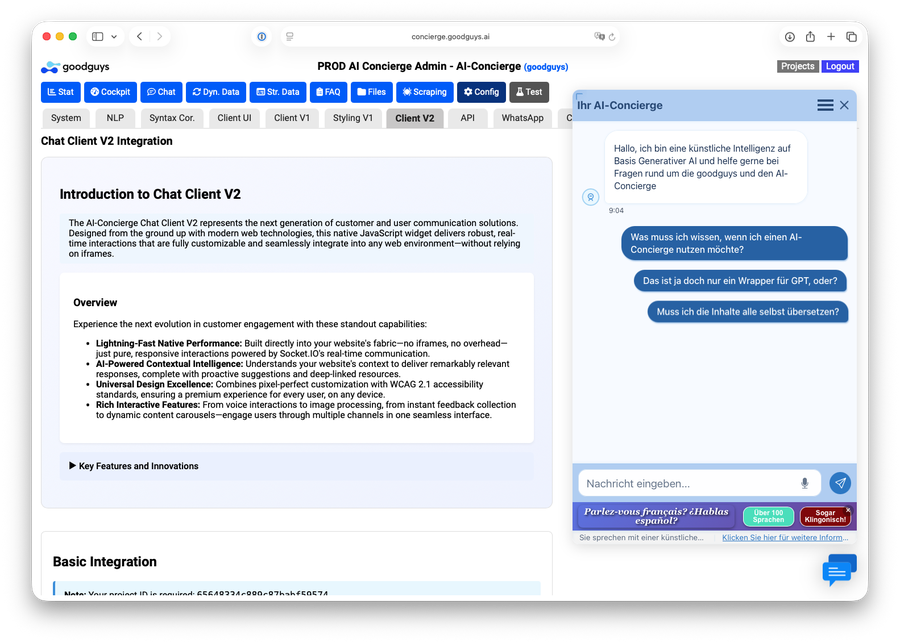
Task: Refresh Dyn. Data via its toolbar icon
Action: coord(197,92)
